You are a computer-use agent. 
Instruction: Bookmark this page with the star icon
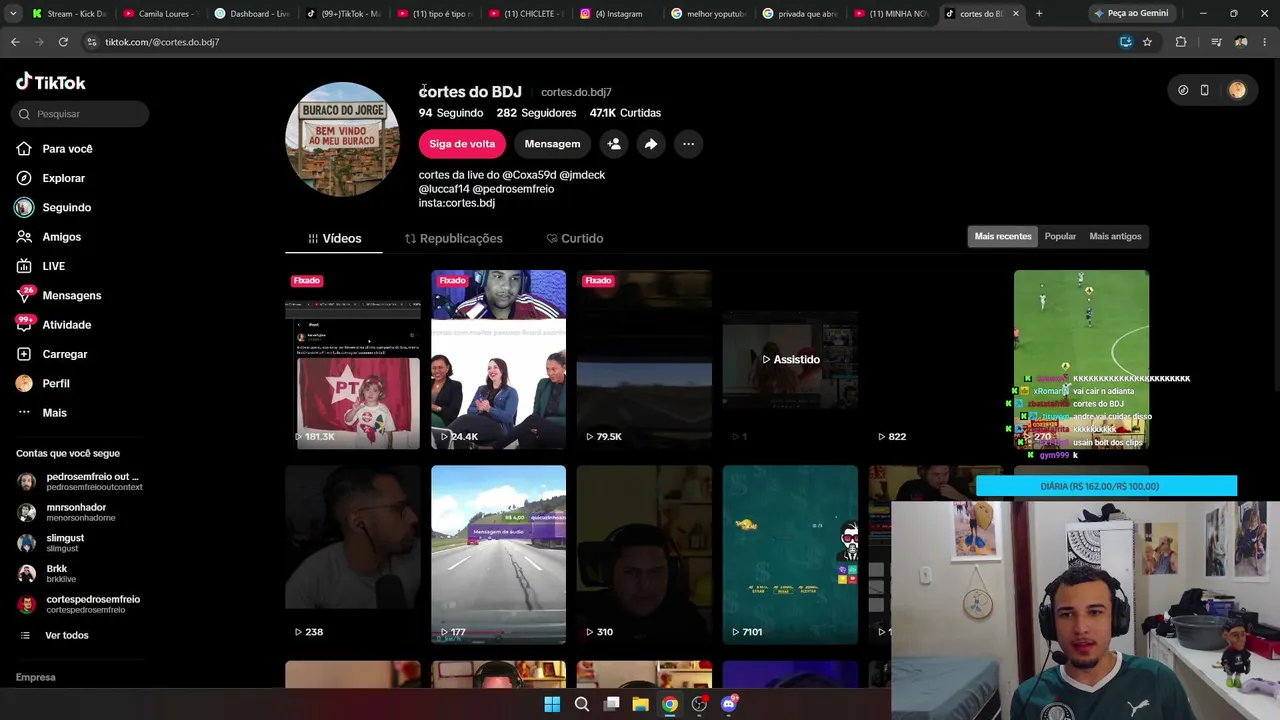(x=1147, y=42)
